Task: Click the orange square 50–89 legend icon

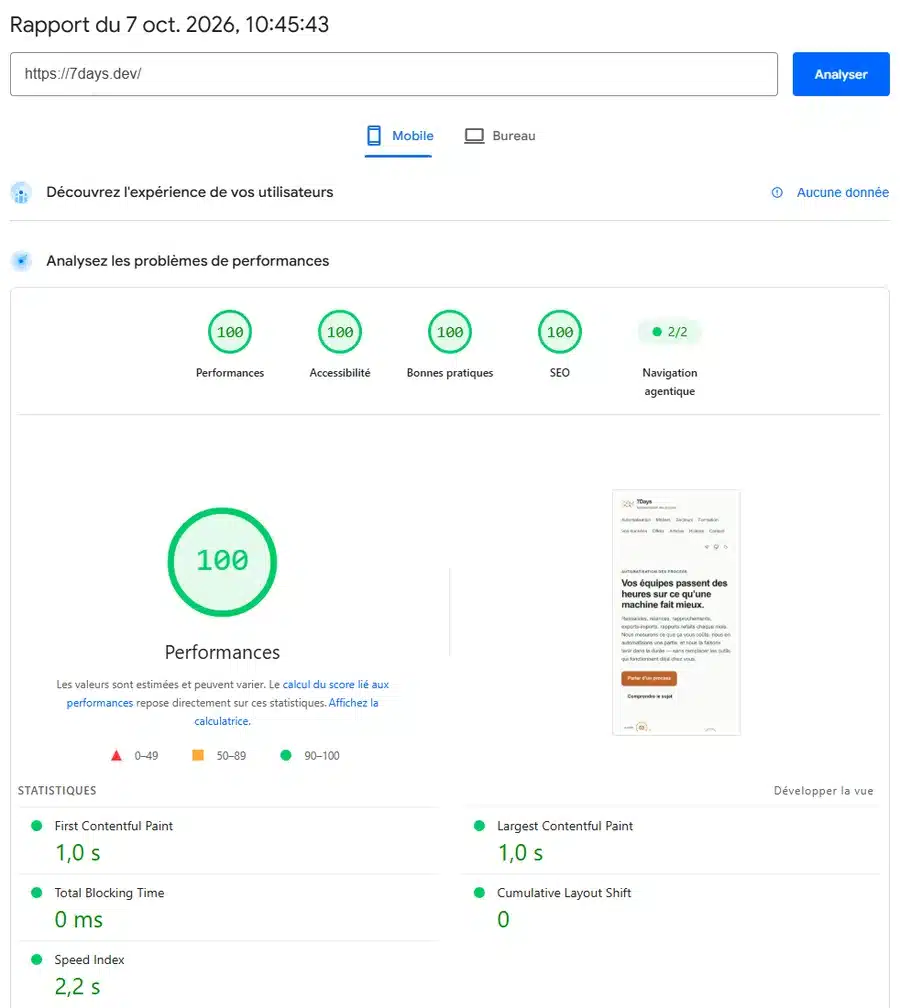Action: 198,755
